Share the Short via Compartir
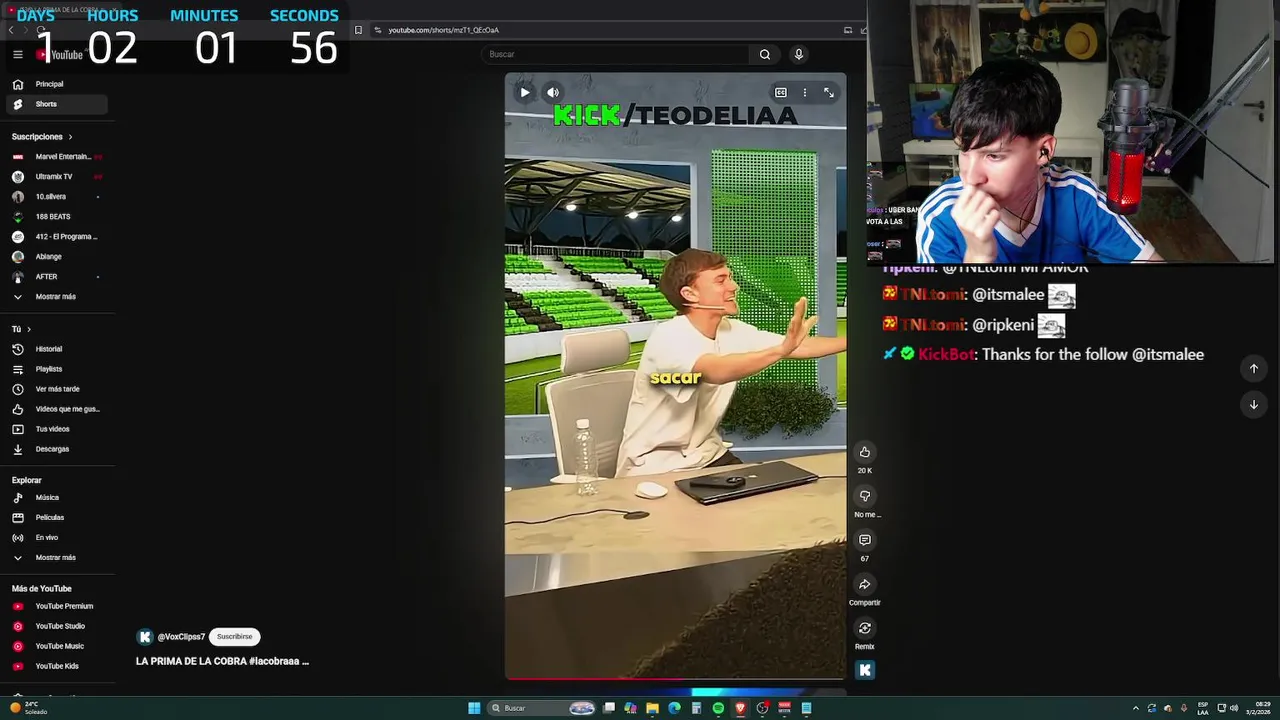1280x720 pixels. pos(865,584)
